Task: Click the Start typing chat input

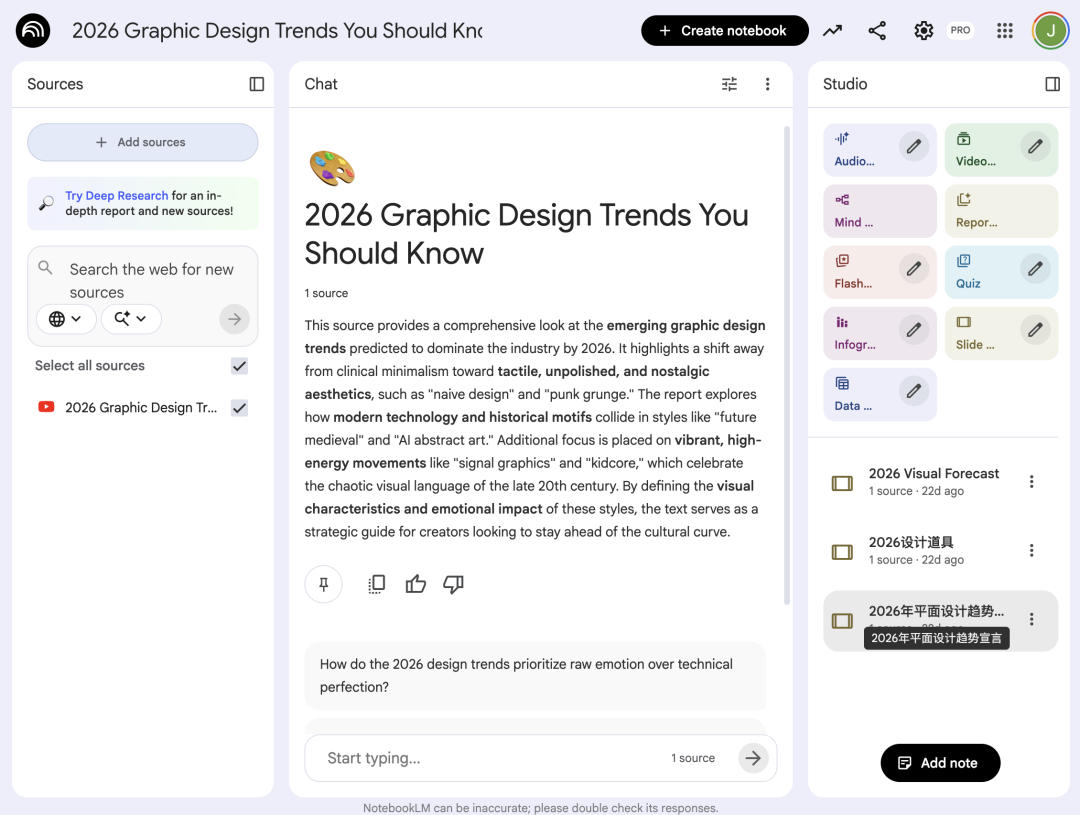Action: coord(490,758)
